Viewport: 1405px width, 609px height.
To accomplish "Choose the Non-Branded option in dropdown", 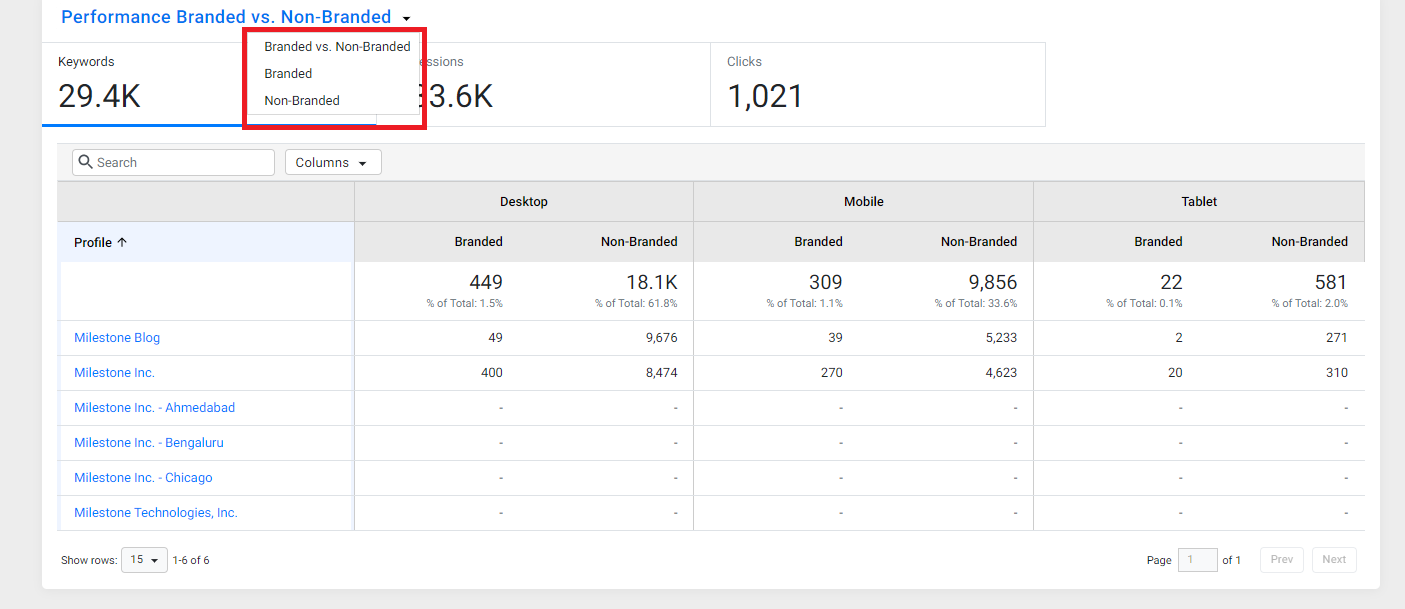I will pyautogui.click(x=302, y=101).
